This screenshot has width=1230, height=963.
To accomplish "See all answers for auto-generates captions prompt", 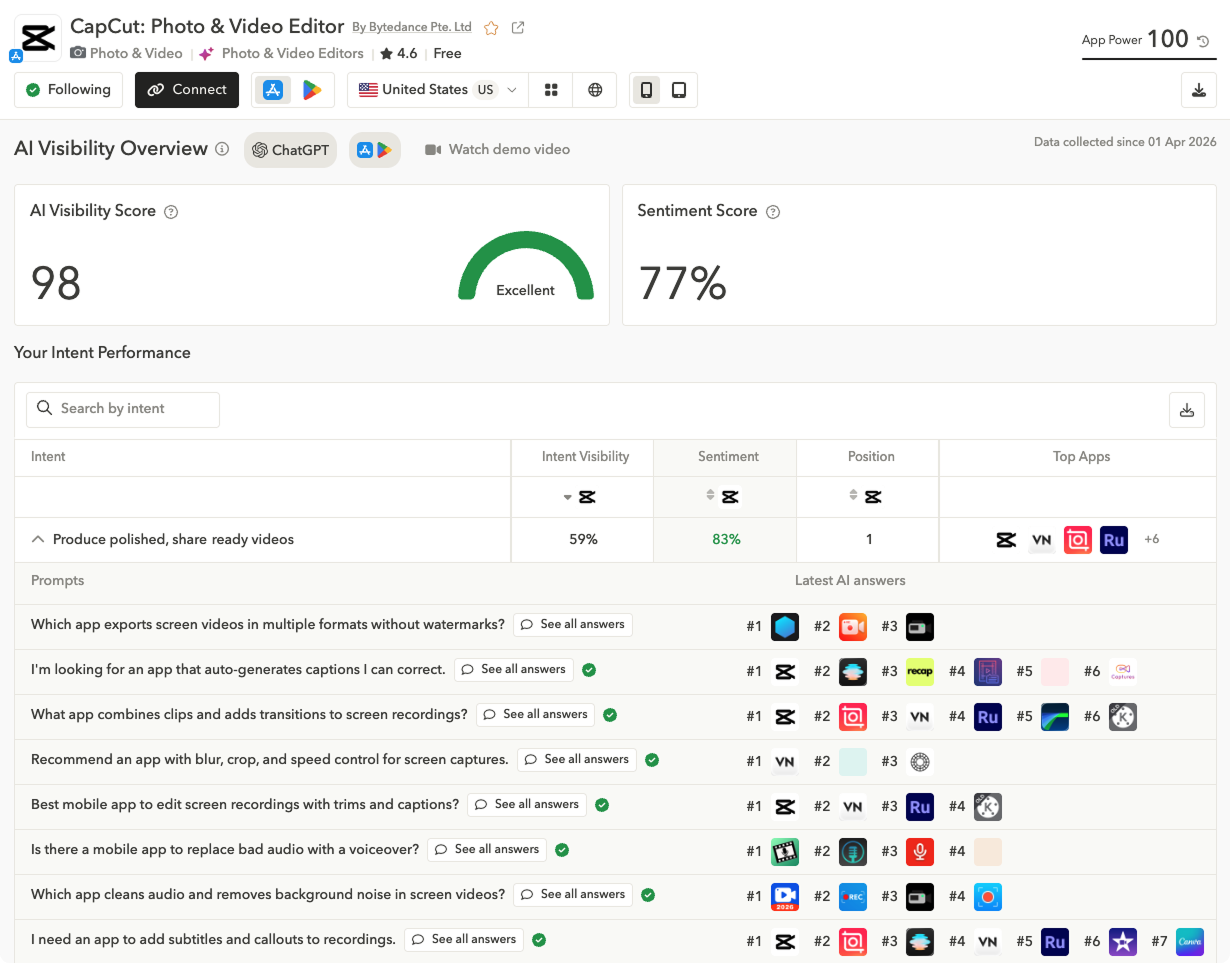I will 514,670.
